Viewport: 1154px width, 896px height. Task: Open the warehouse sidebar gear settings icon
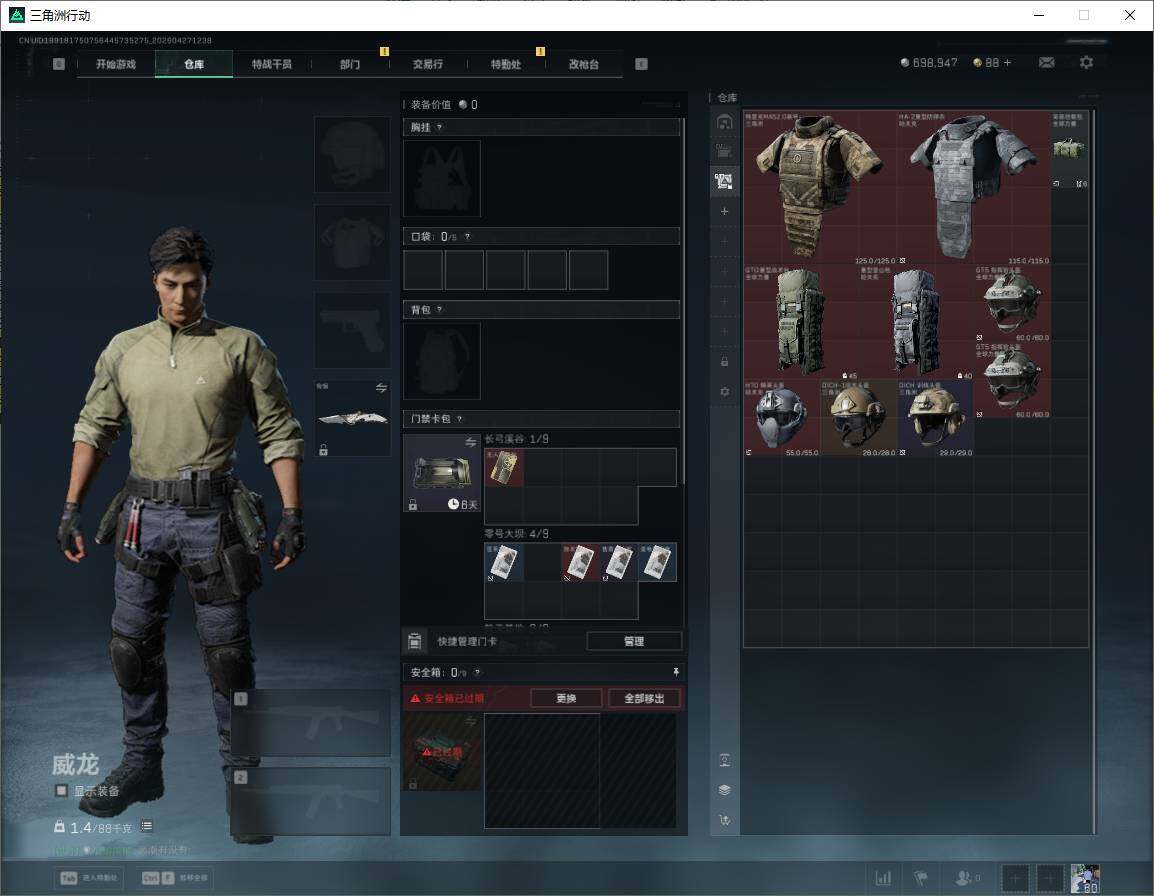[x=724, y=392]
